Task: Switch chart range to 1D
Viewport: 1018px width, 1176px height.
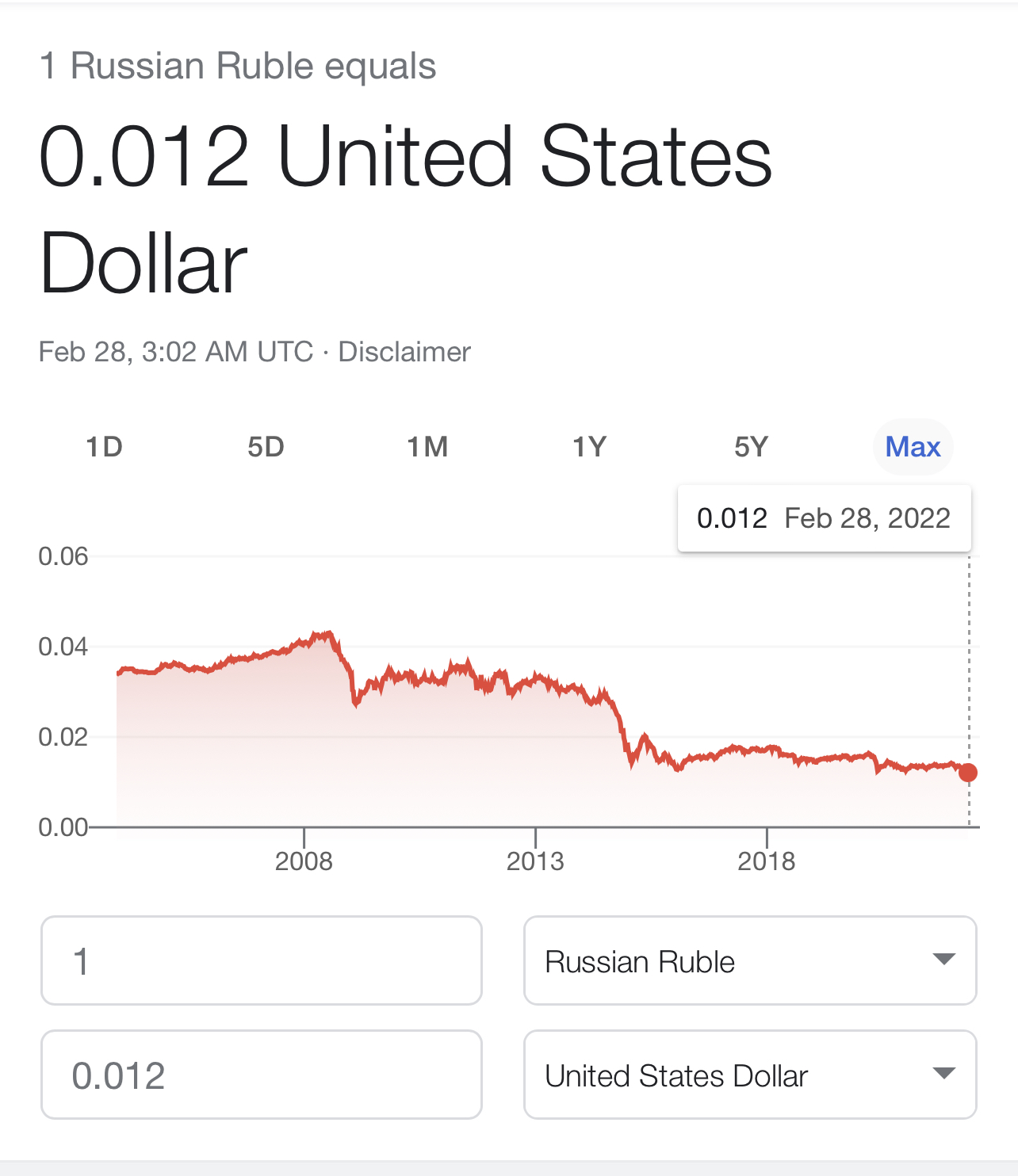Action: [104, 447]
